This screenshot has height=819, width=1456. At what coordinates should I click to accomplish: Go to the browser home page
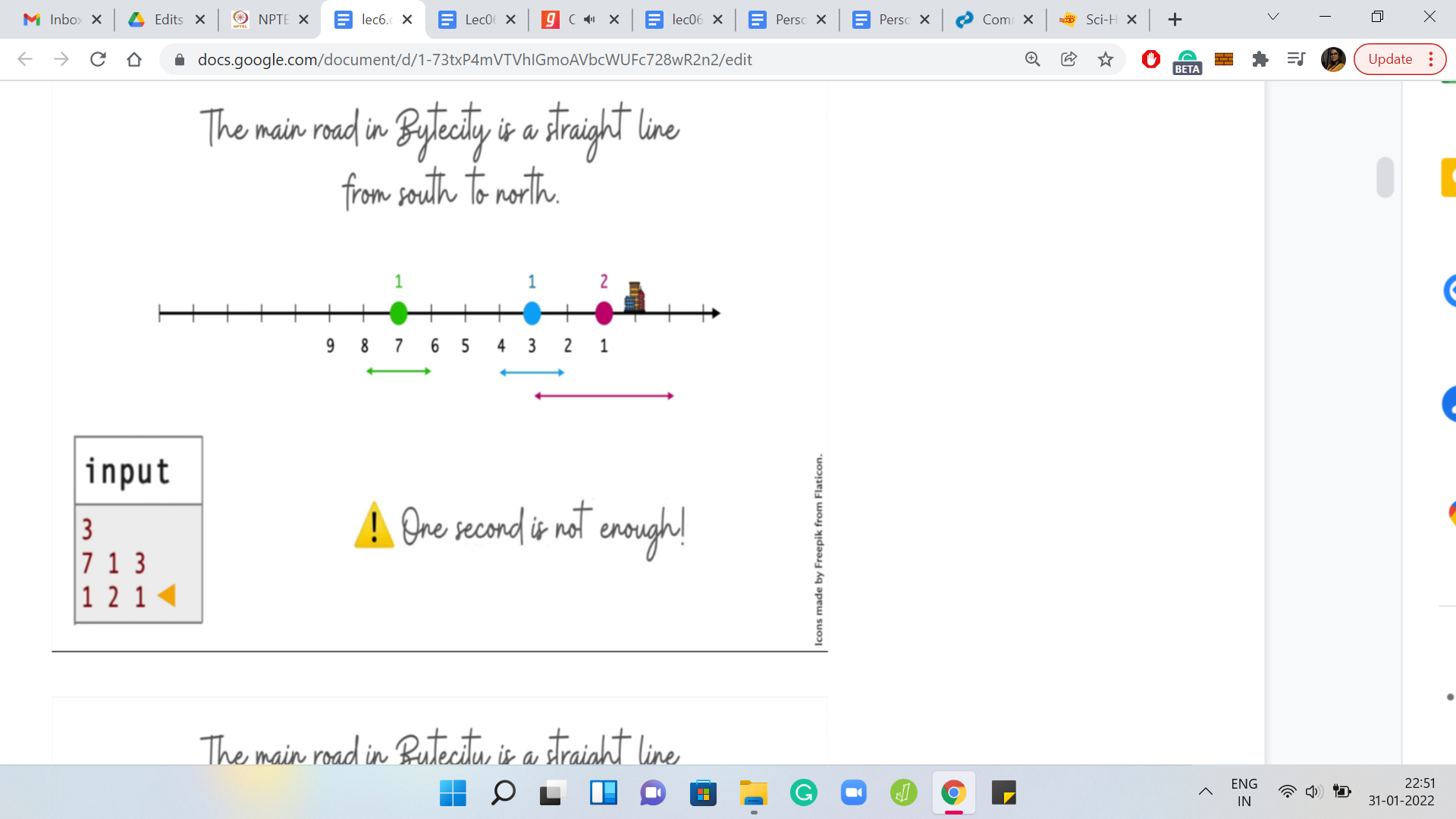coord(134,59)
